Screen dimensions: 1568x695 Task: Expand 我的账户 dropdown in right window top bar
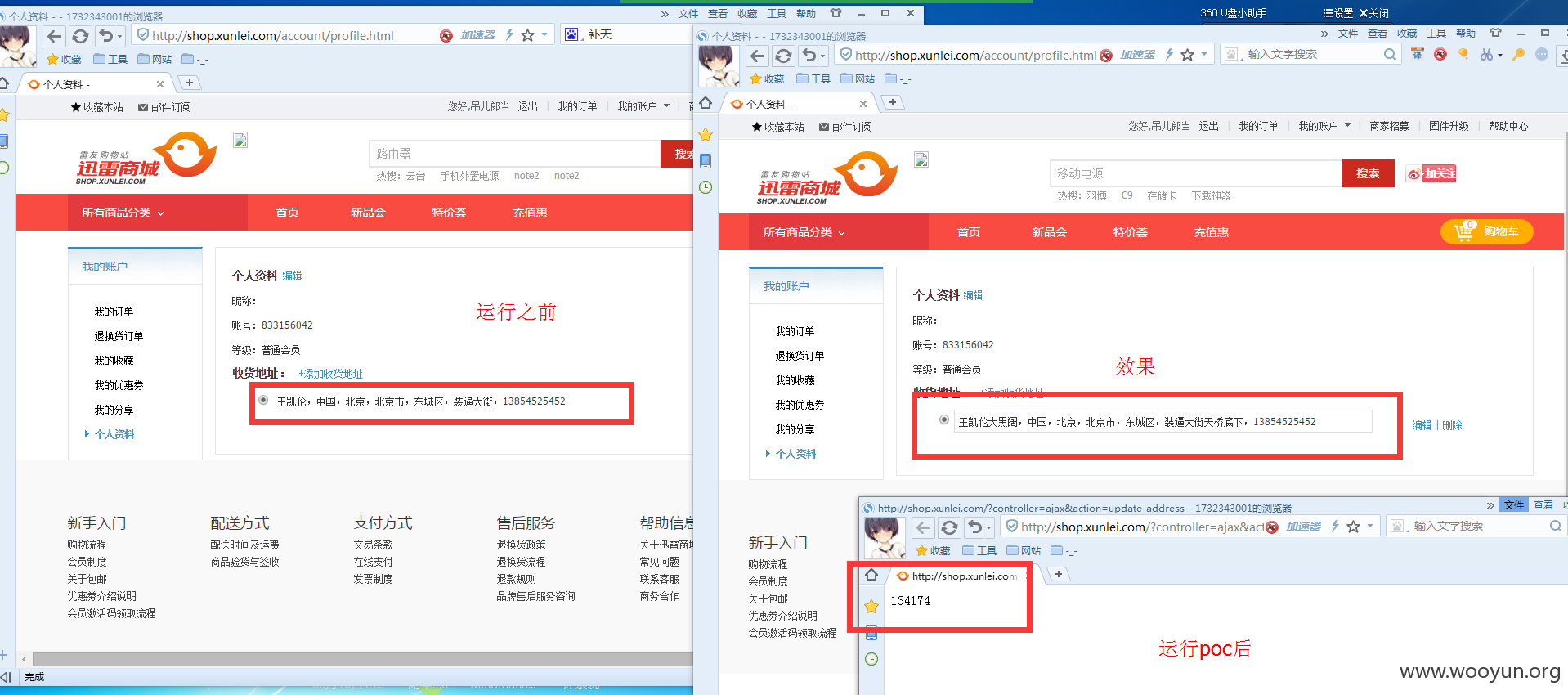[1324, 126]
